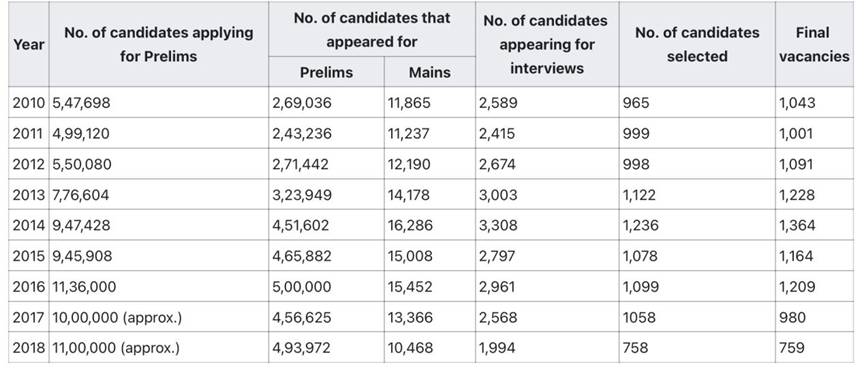The image size is (864, 367).
Task: Select the 2010 year cell
Action: [x=29, y=102]
